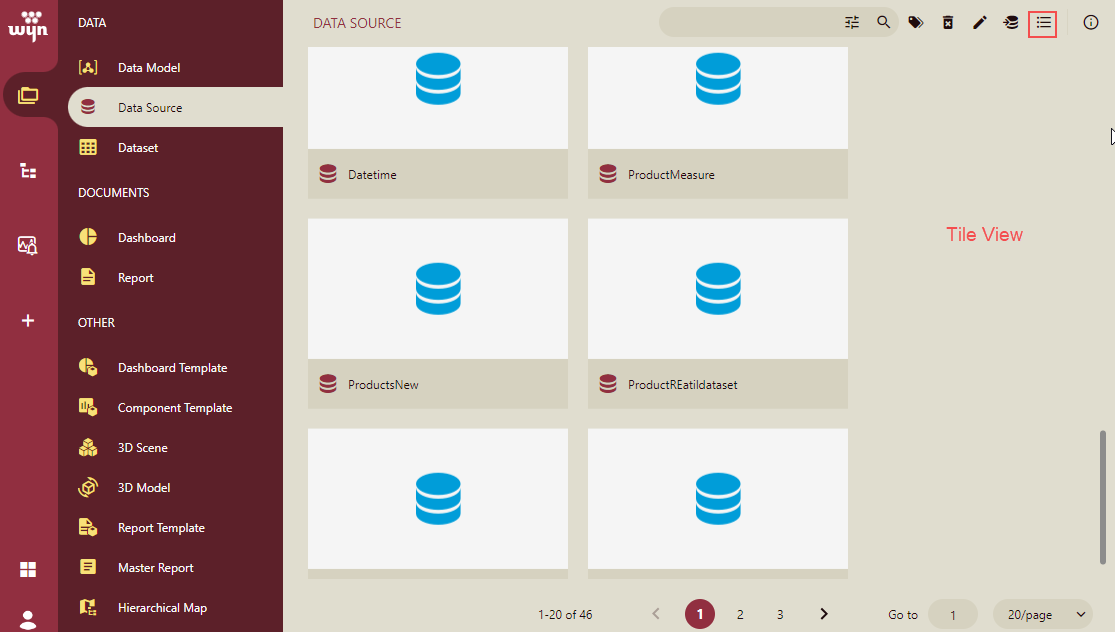
Task: Open Dashboard Template category
Action: tap(172, 368)
